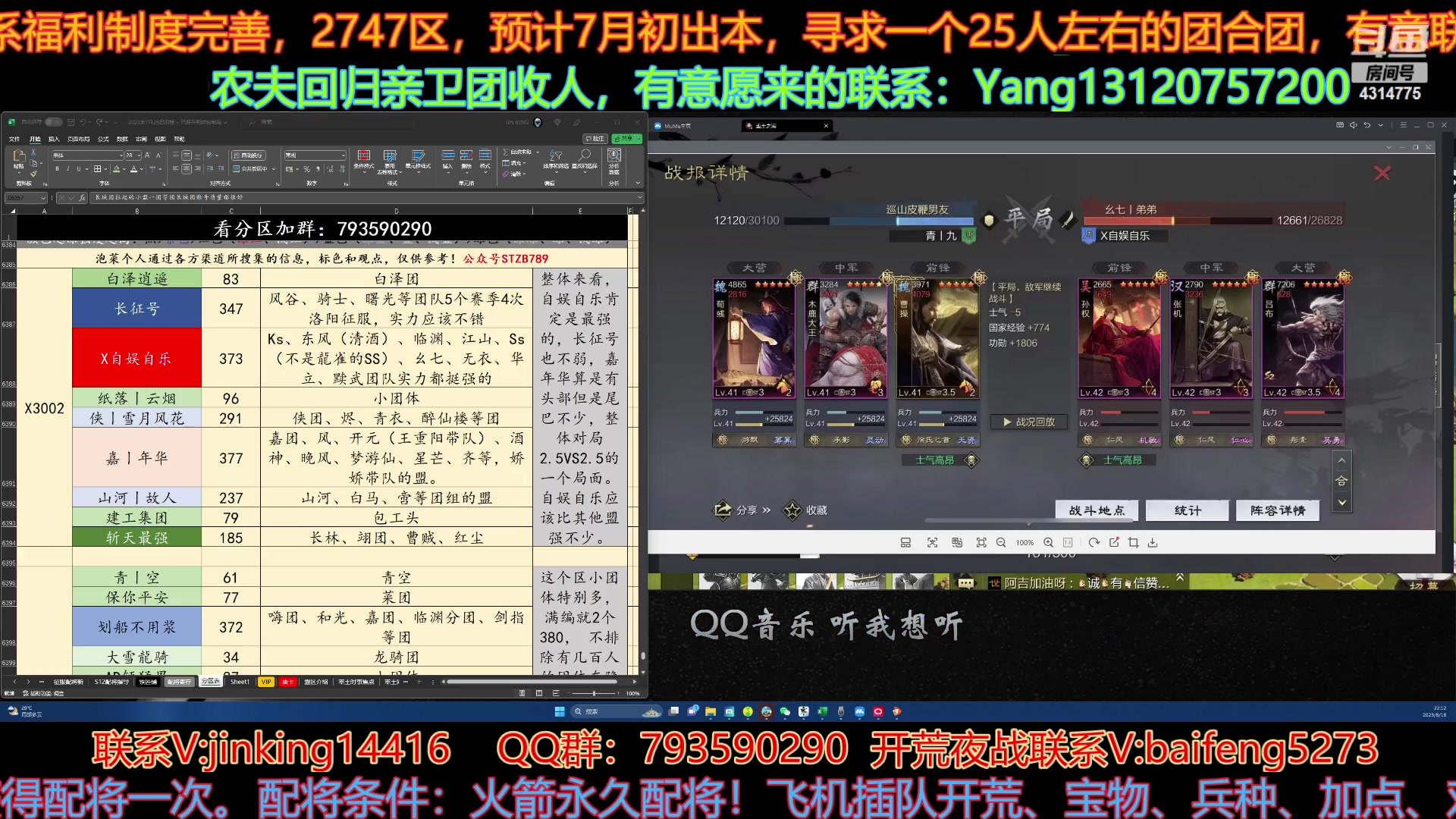Open Merge & Center (合并后居中) dropdown arrow
This screenshot has height=819, width=1456.
[273, 169]
